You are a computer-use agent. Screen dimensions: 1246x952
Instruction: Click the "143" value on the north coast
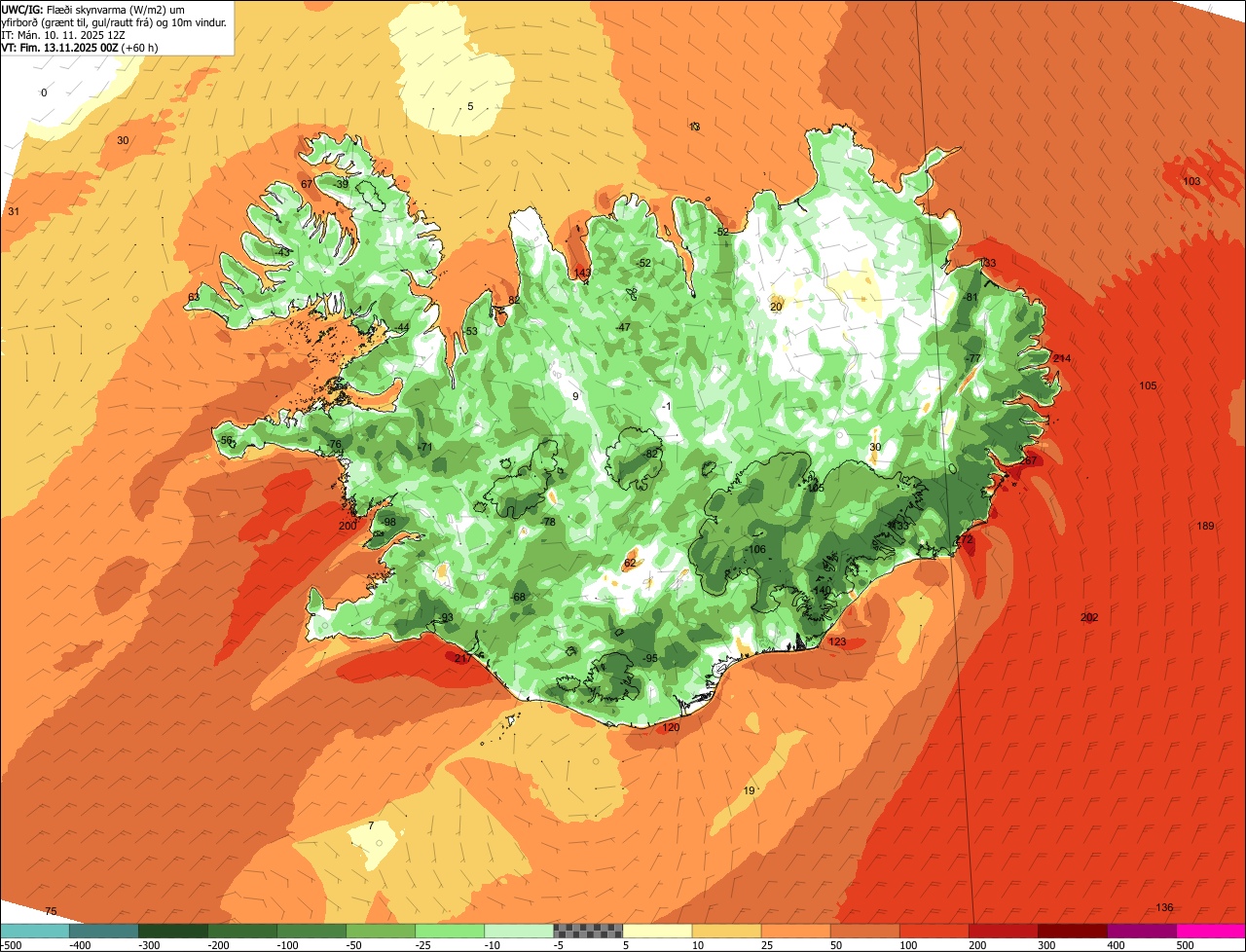pyautogui.click(x=583, y=273)
